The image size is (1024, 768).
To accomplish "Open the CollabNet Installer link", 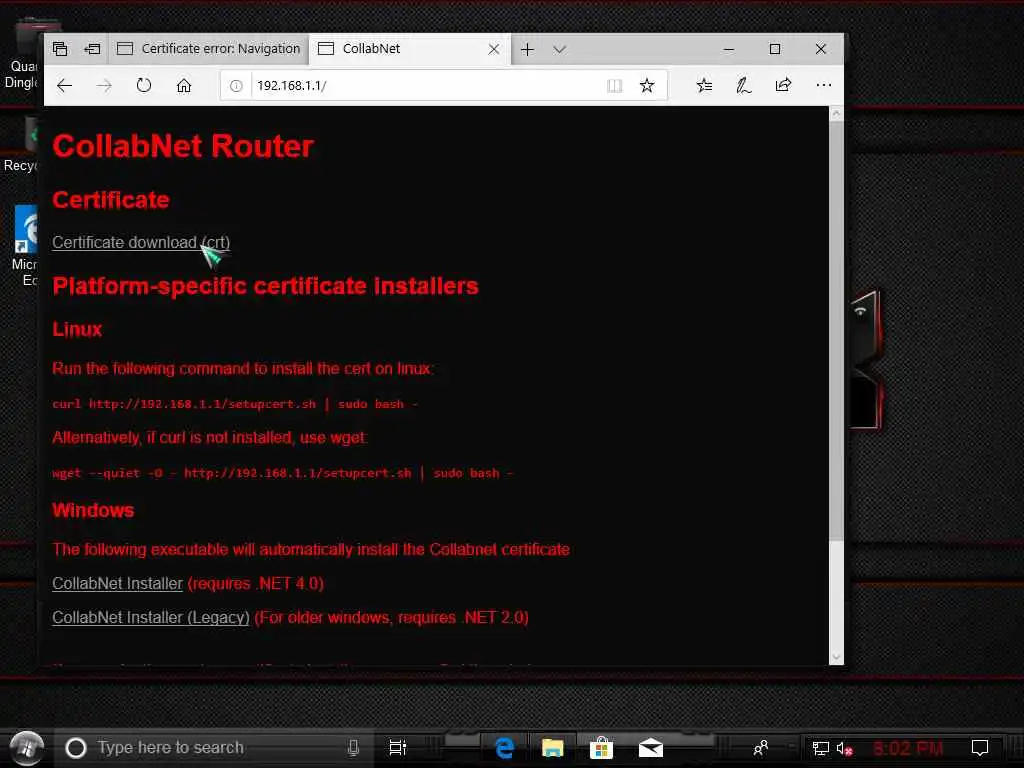I will pyautogui.click(x=118, y=583).
